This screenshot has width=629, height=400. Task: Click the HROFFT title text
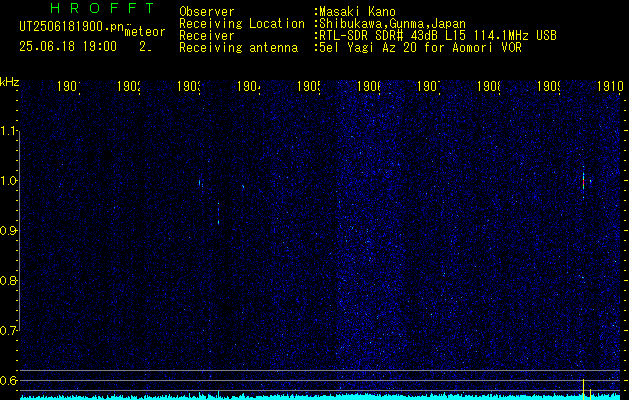103,8
